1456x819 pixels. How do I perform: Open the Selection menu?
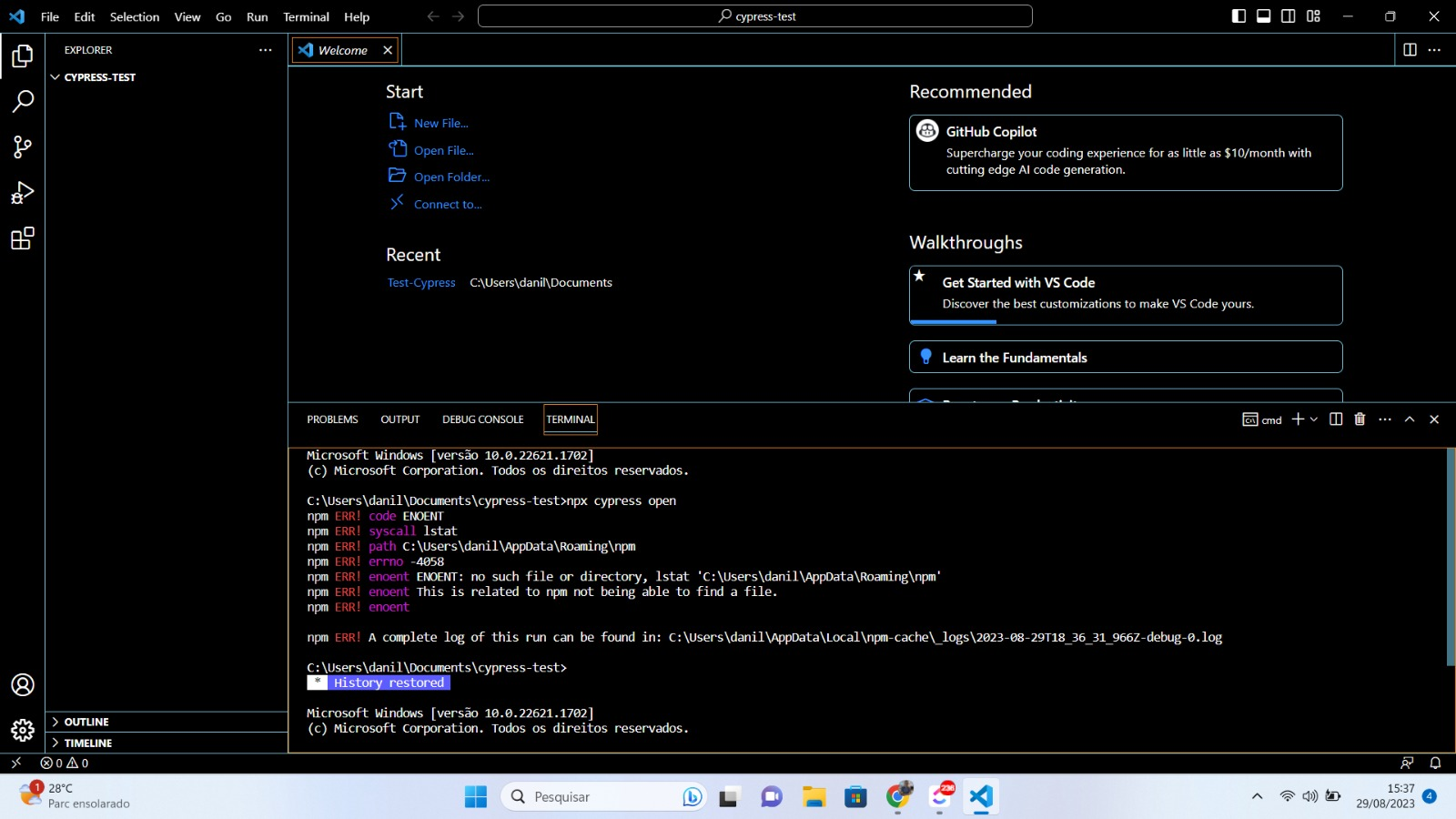135,16
